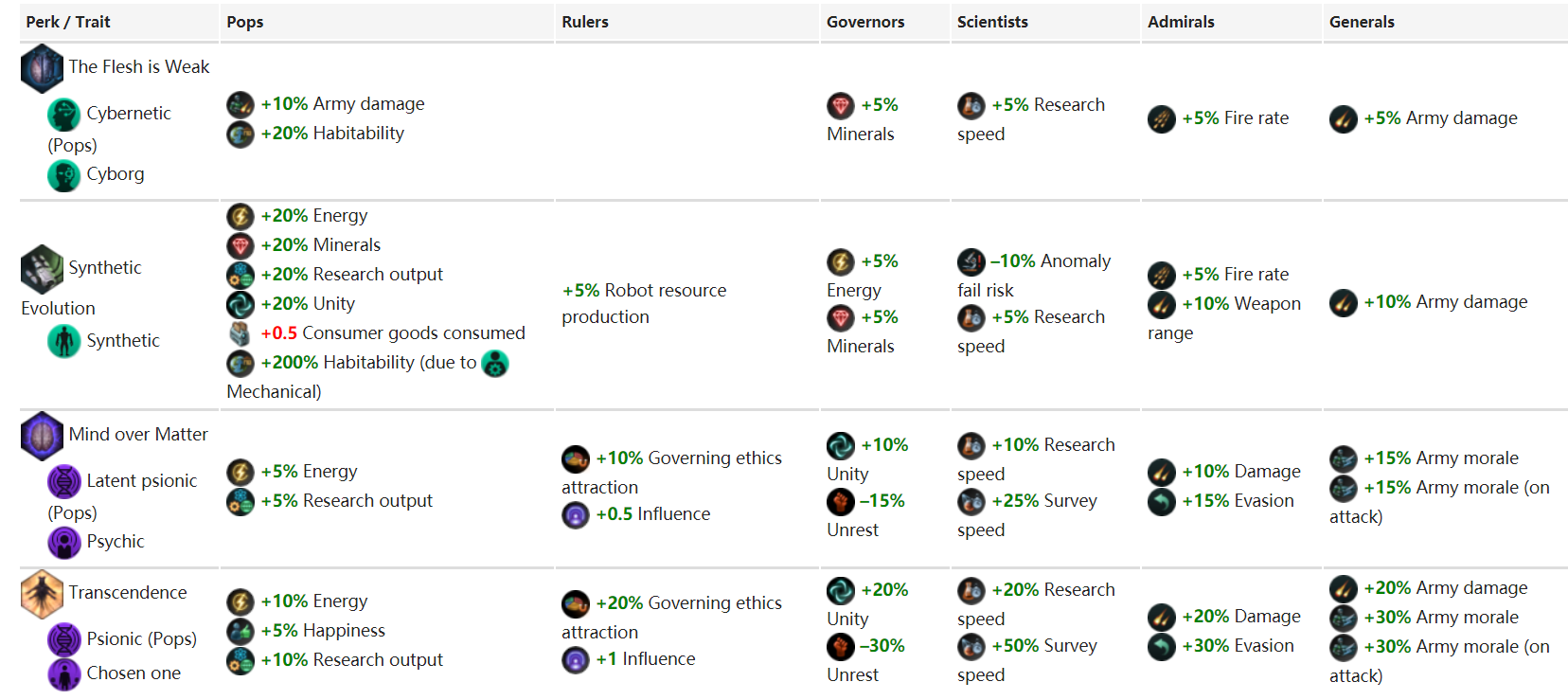Screen dimensions: 1568x700
Task: Click the icon beside +0.5 Influence
Action: (576, 514)
